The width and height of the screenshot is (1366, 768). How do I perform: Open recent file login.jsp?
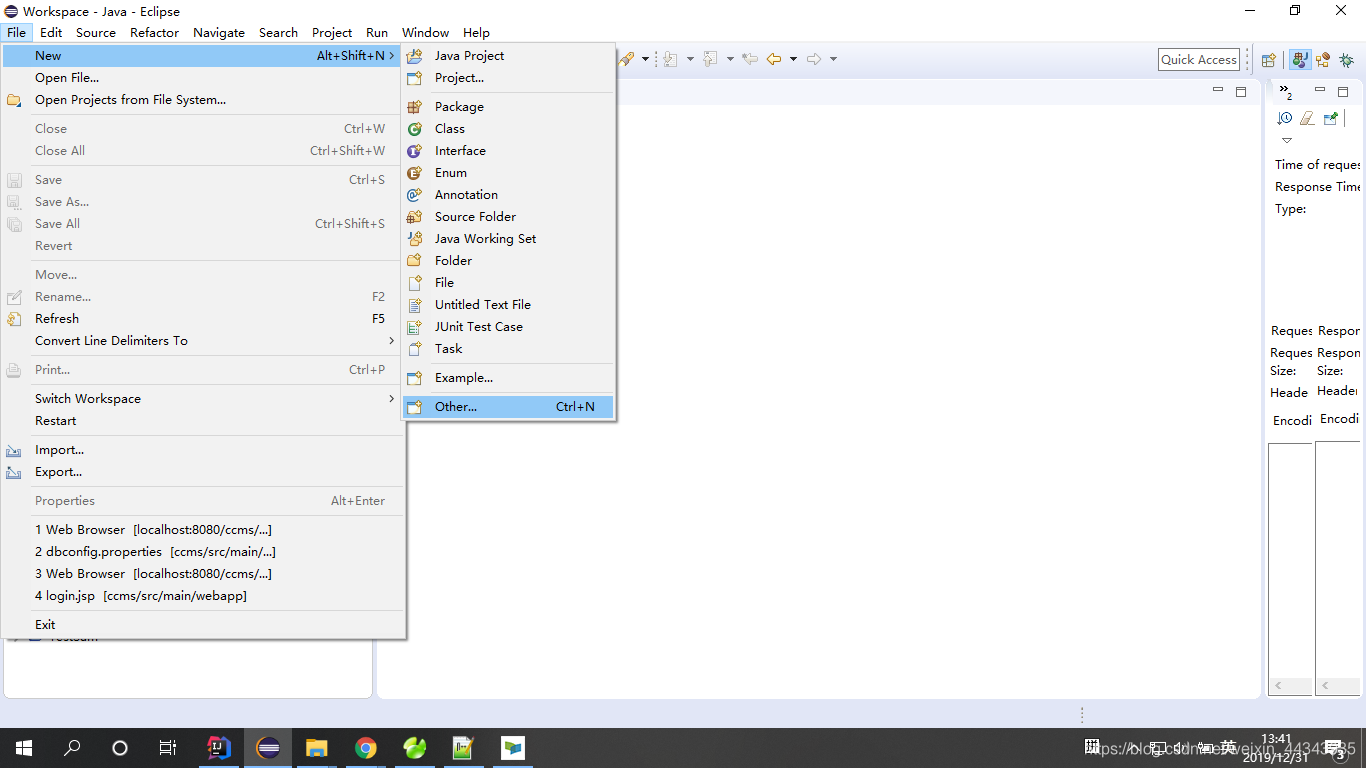(203, 596)
